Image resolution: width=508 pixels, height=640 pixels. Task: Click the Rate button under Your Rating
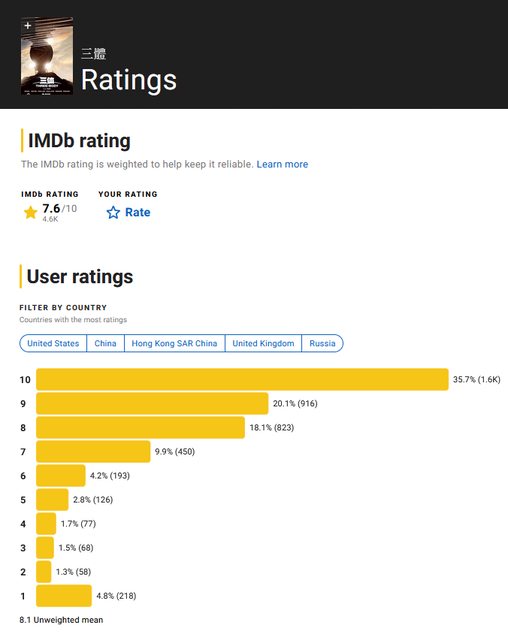point(128,212)
